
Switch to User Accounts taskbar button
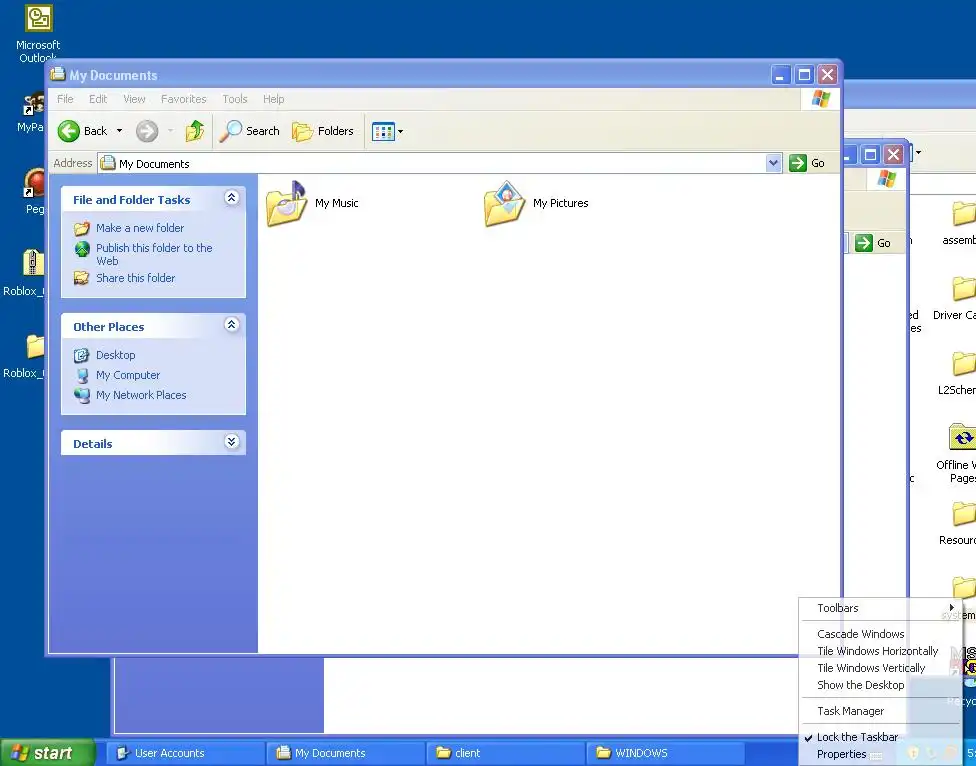[185, 753]
